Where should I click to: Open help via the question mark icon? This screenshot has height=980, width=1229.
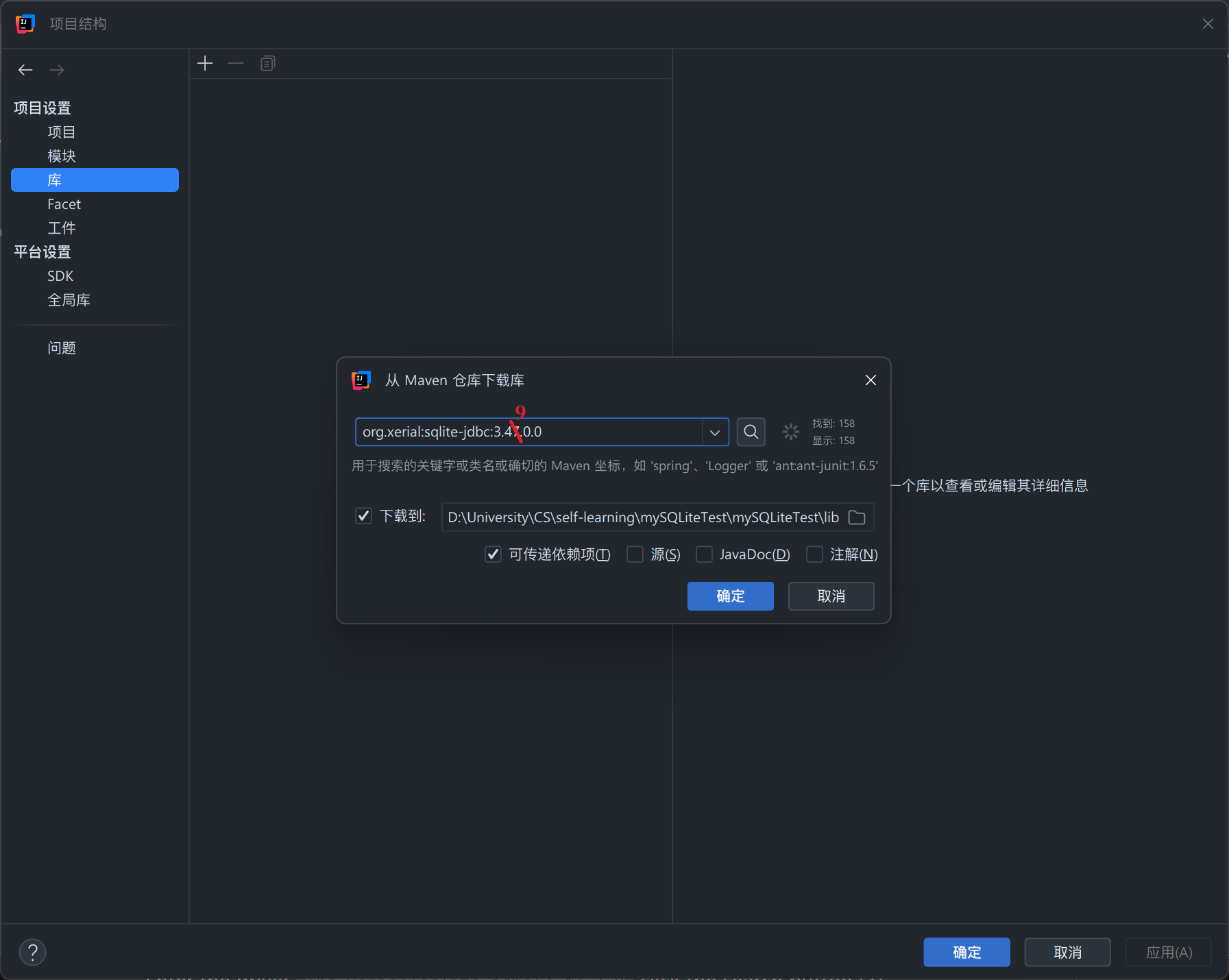coord(32,952)
